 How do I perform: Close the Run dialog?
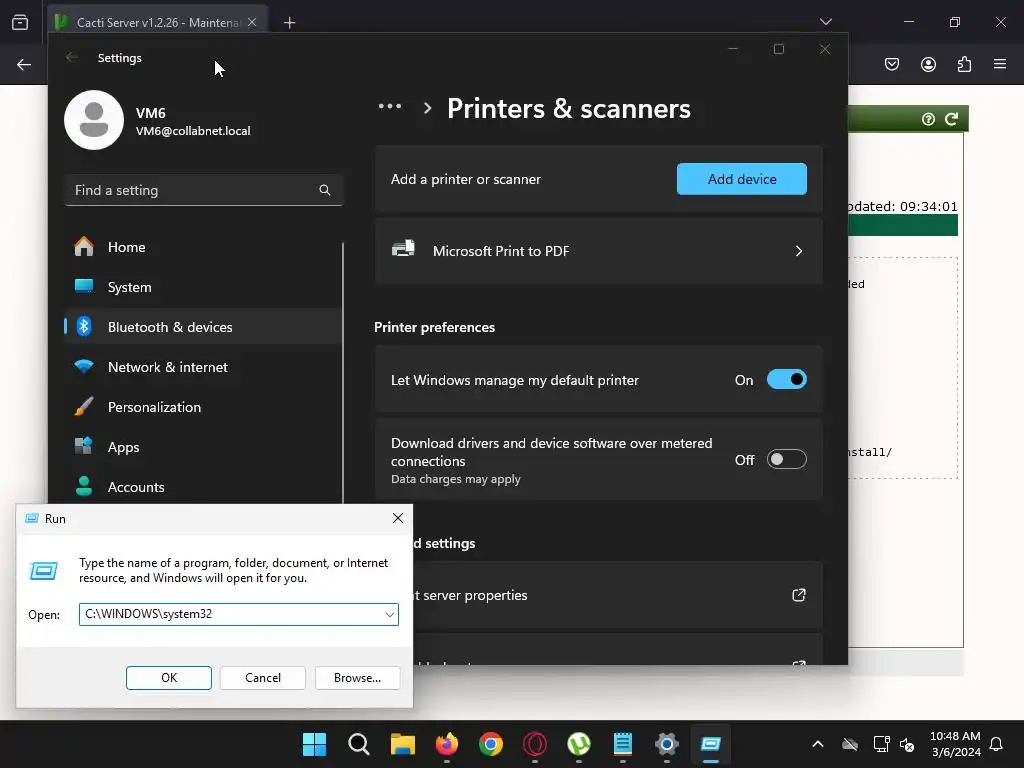click(398, 518)
